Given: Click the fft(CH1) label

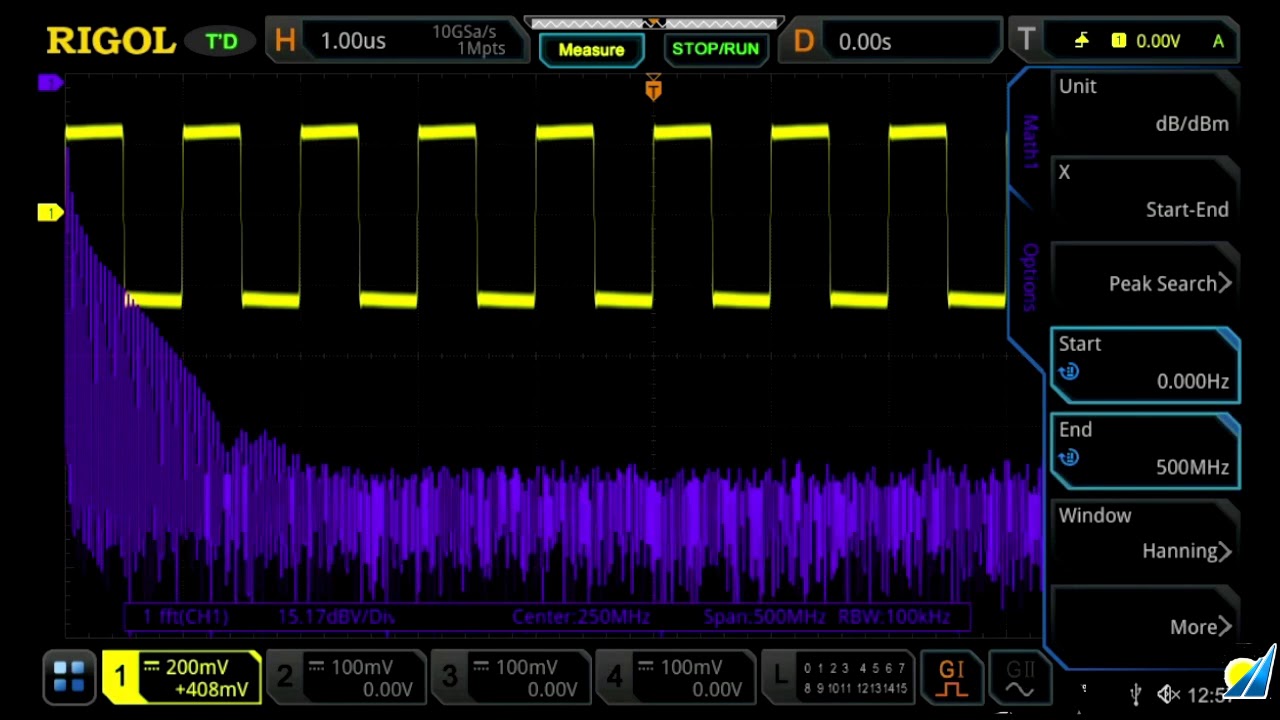Looking at the screenshot, I should 185,617.
